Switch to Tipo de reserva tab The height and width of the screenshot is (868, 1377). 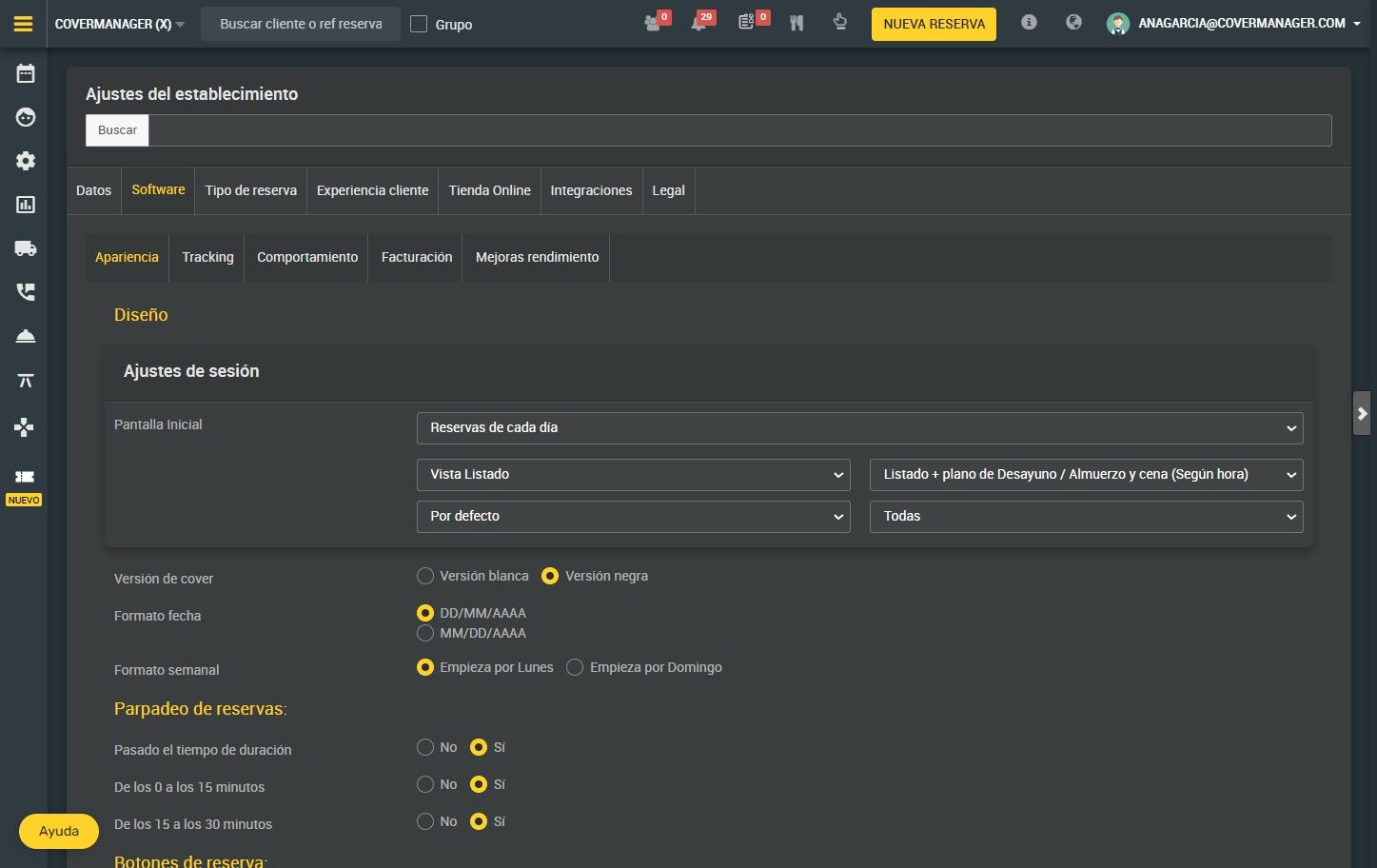(251, 190)
